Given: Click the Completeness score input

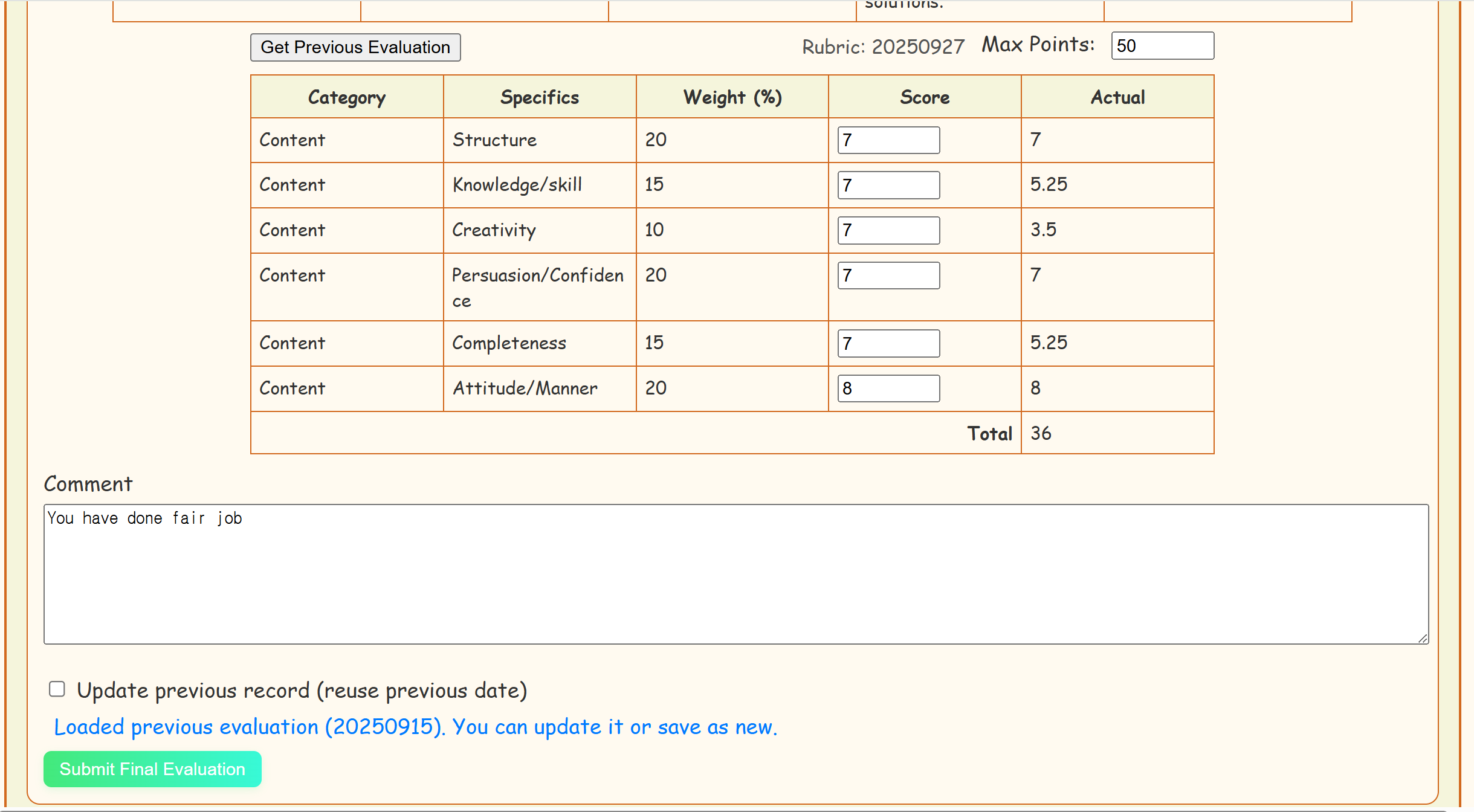Looking at the screenshot, I should pos(888,343).
